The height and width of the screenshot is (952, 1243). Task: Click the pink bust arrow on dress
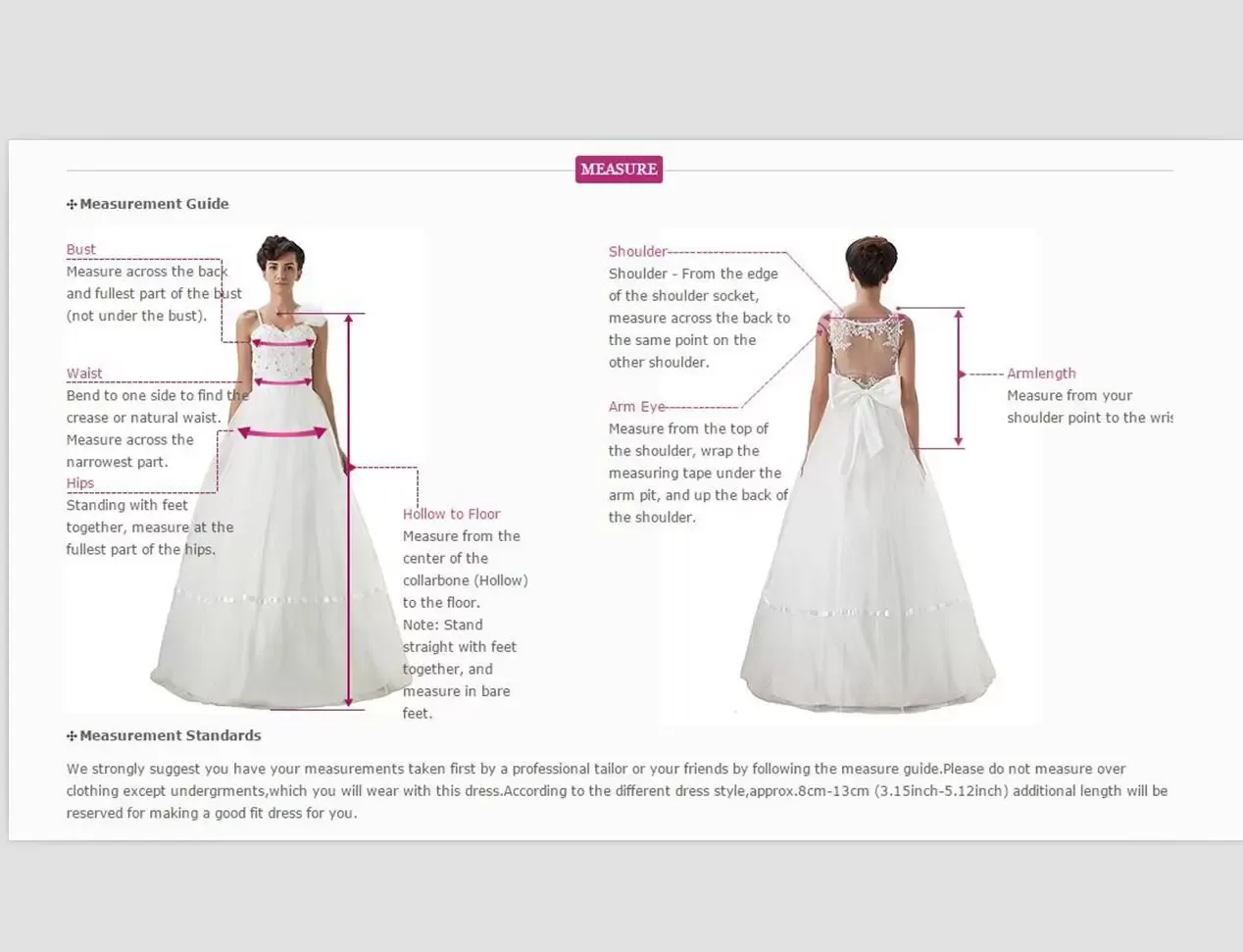click(x=282, y=343)
